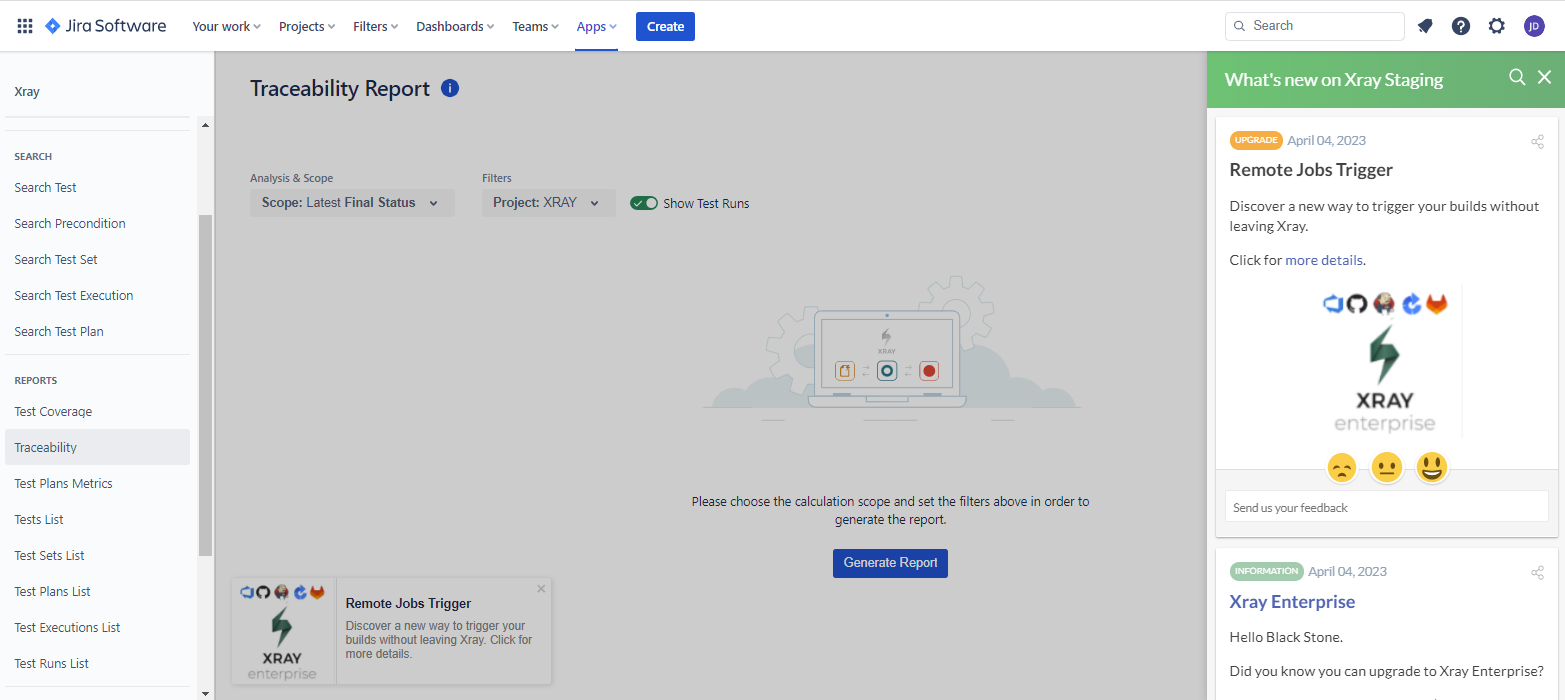Screen dimensions: 1565x700
Task: Expand the Your work menu
Action: [227, 26]
